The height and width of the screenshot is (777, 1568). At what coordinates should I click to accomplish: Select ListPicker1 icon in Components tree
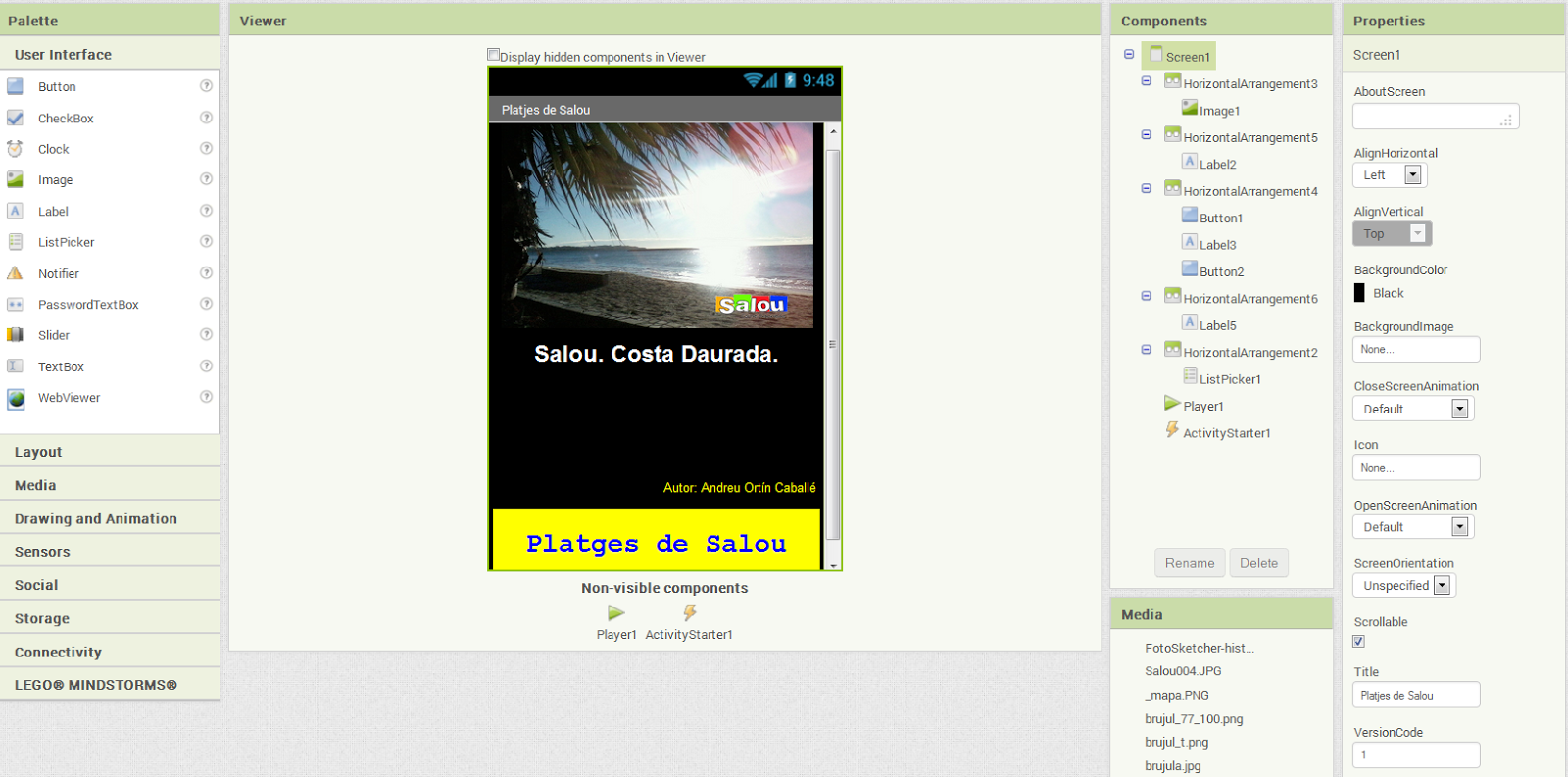pos(1190,376)
